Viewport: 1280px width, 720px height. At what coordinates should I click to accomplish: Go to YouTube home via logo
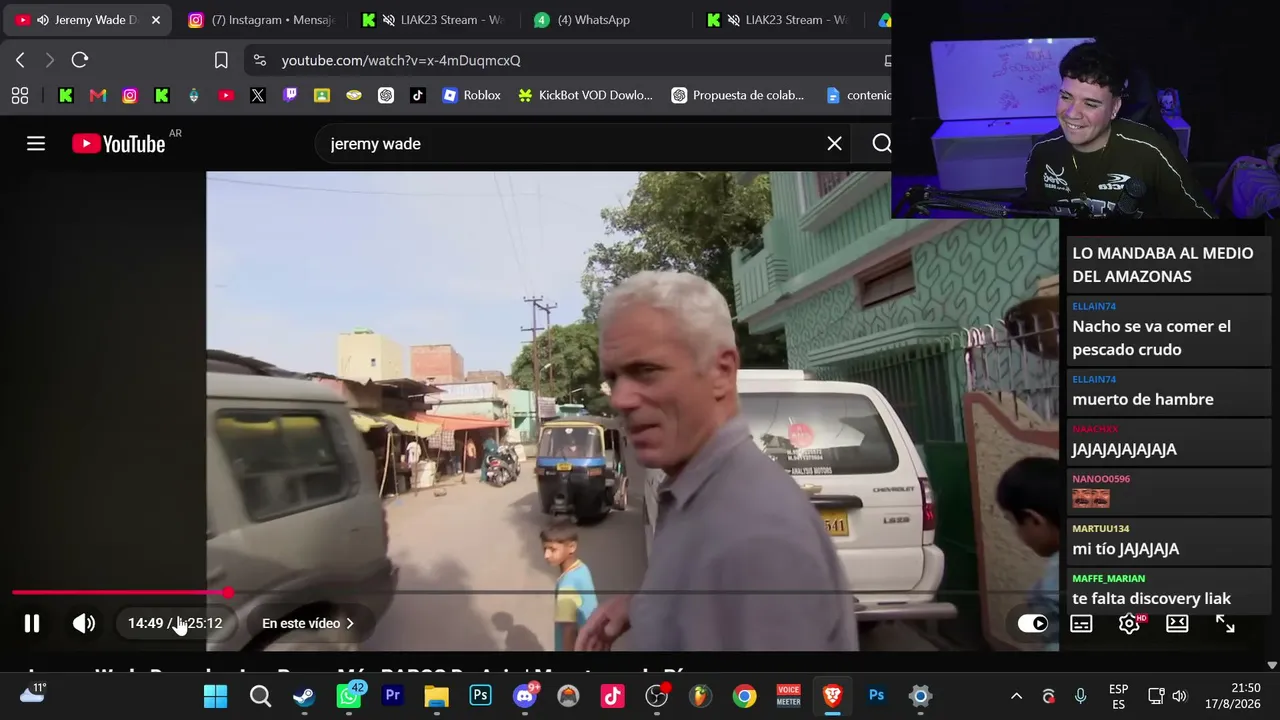[119, 144]
